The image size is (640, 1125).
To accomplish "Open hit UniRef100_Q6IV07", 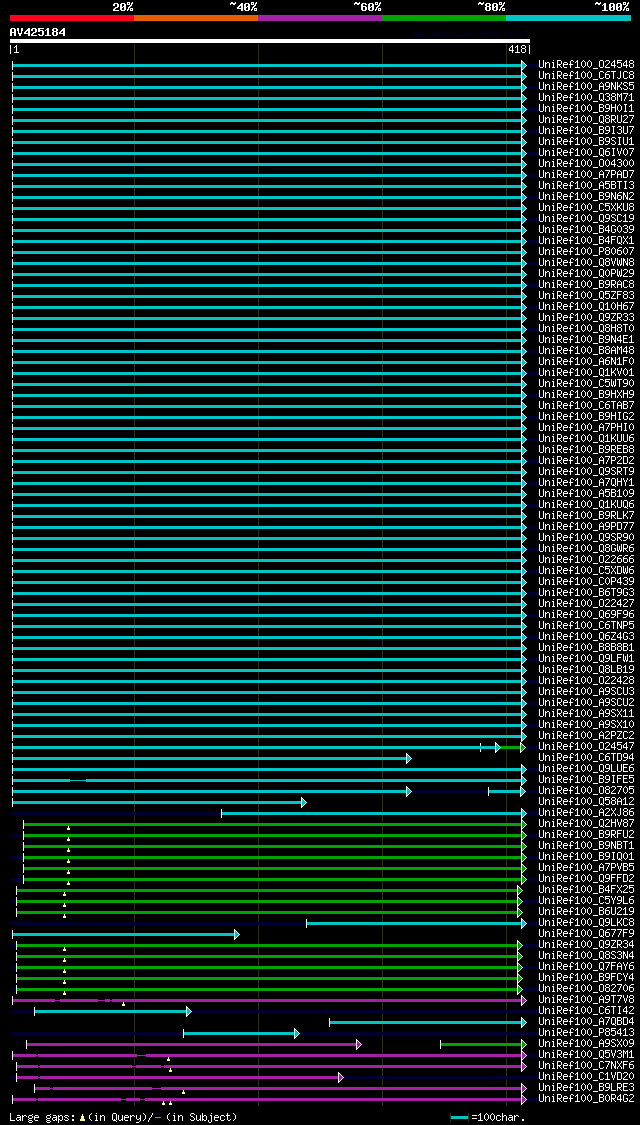I will (x=586, y=152).
